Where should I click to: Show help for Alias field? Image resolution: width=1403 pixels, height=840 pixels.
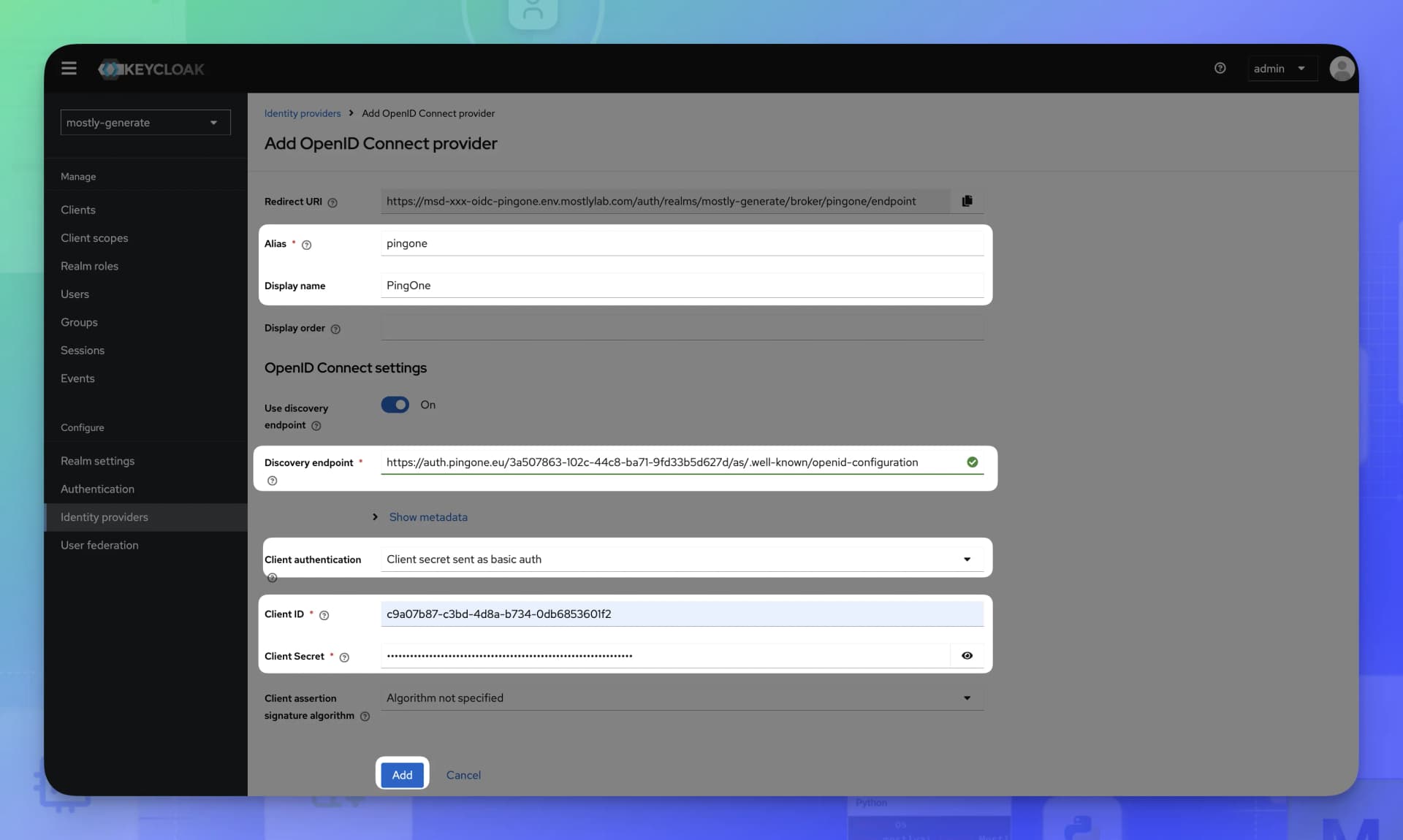point(307,245)
